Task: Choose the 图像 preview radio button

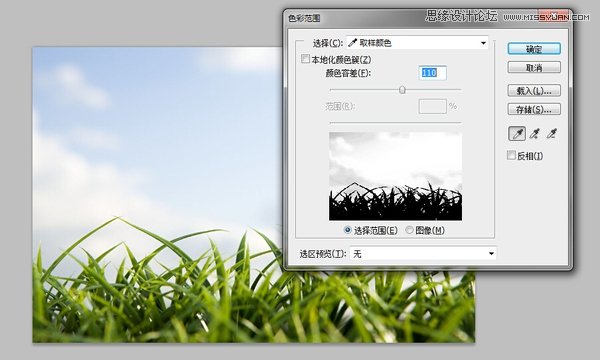Action: 409,230
